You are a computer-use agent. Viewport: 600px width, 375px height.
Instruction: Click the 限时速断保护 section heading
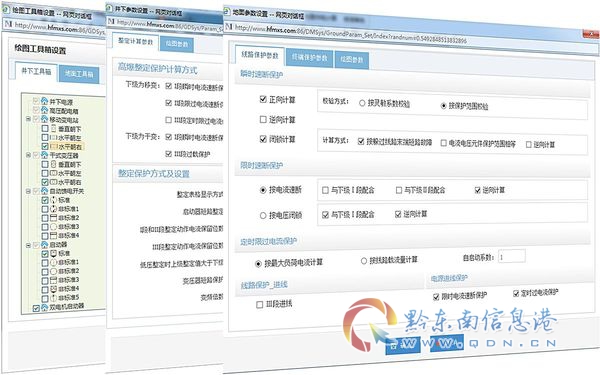click(x=261, y=165)
